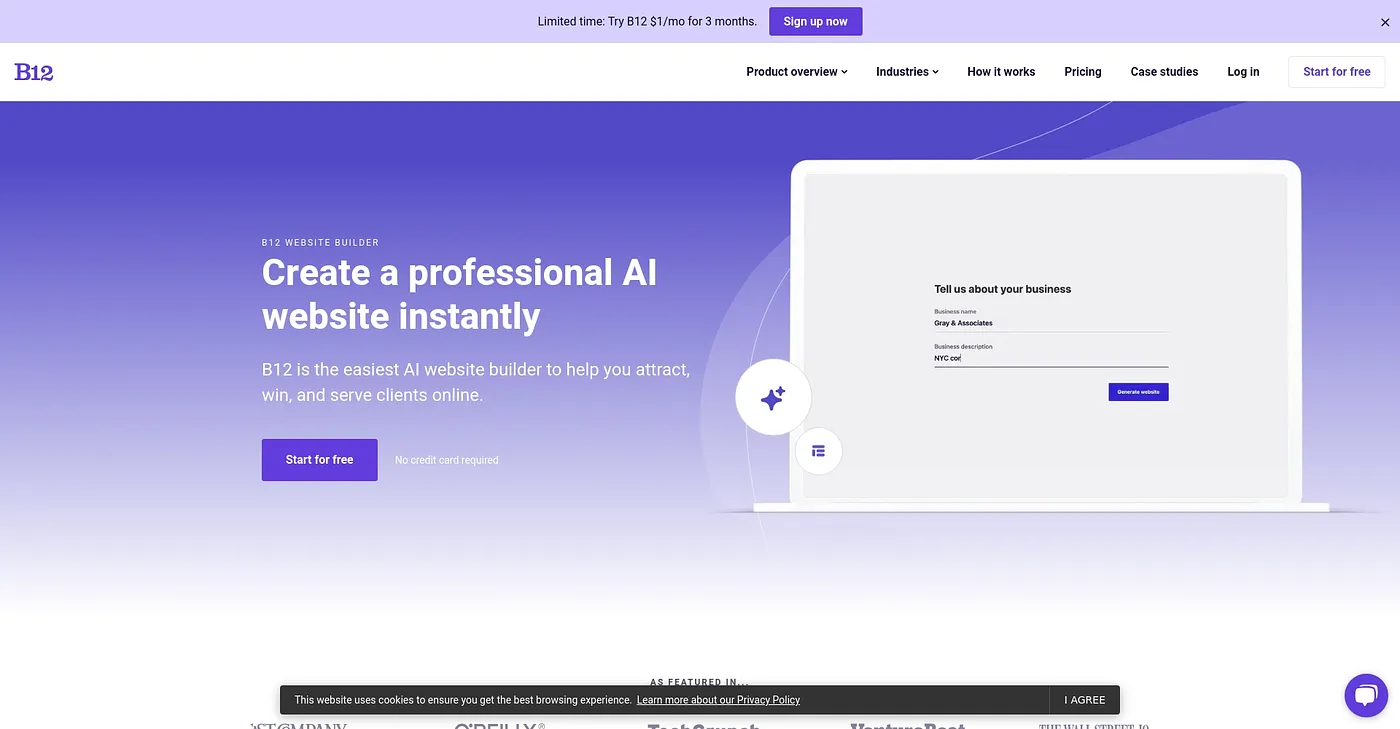Image resolution: width=1400 pixels, height=729 pixels.
Task: Click 'No credit card required' text
Action: pyautogui.click(x=447, y=460)
